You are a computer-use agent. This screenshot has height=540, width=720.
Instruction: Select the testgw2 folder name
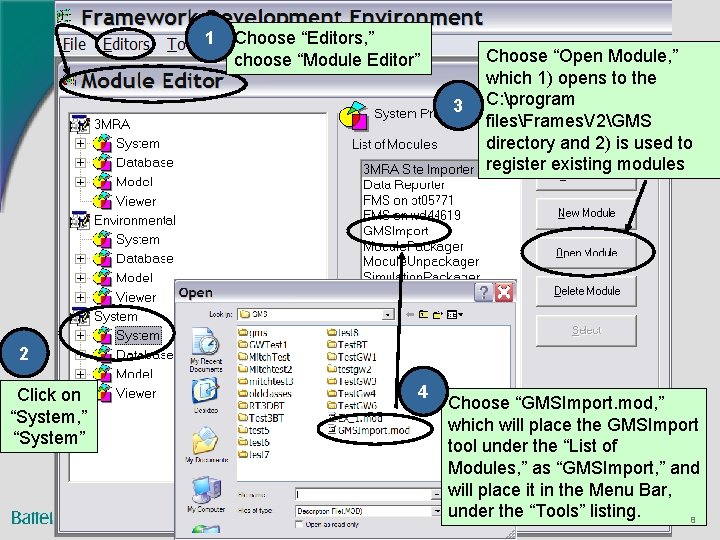(x=354, y=369)
